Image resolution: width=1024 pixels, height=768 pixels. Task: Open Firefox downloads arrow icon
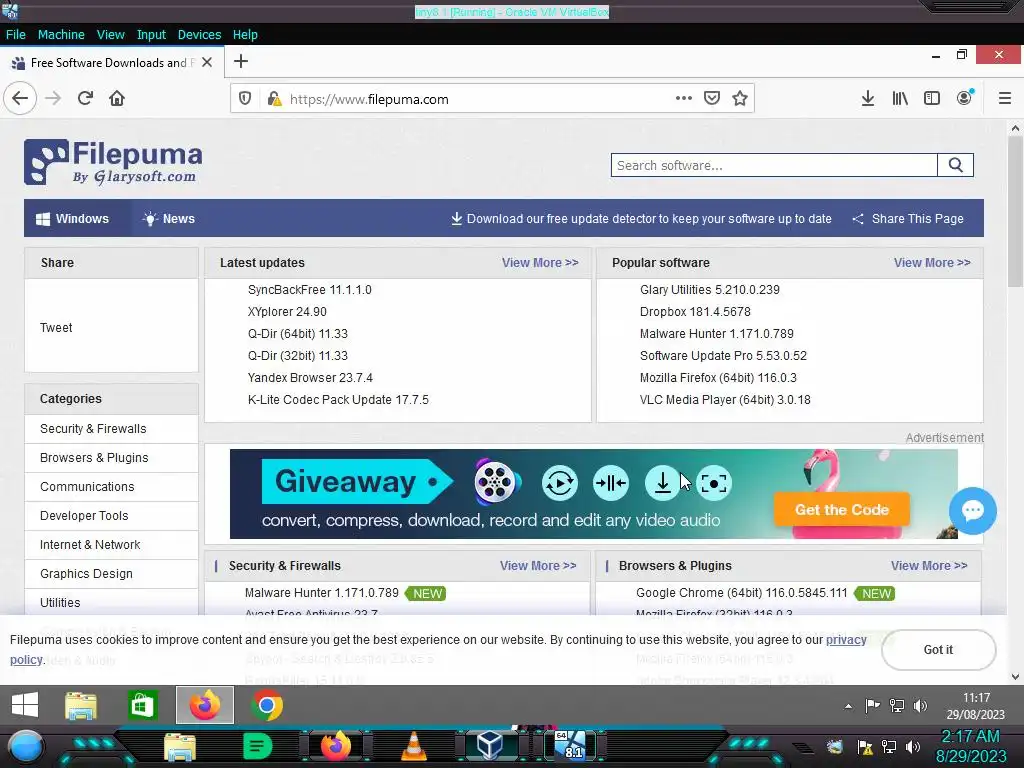pyautogui.click(x=867, y=98)
